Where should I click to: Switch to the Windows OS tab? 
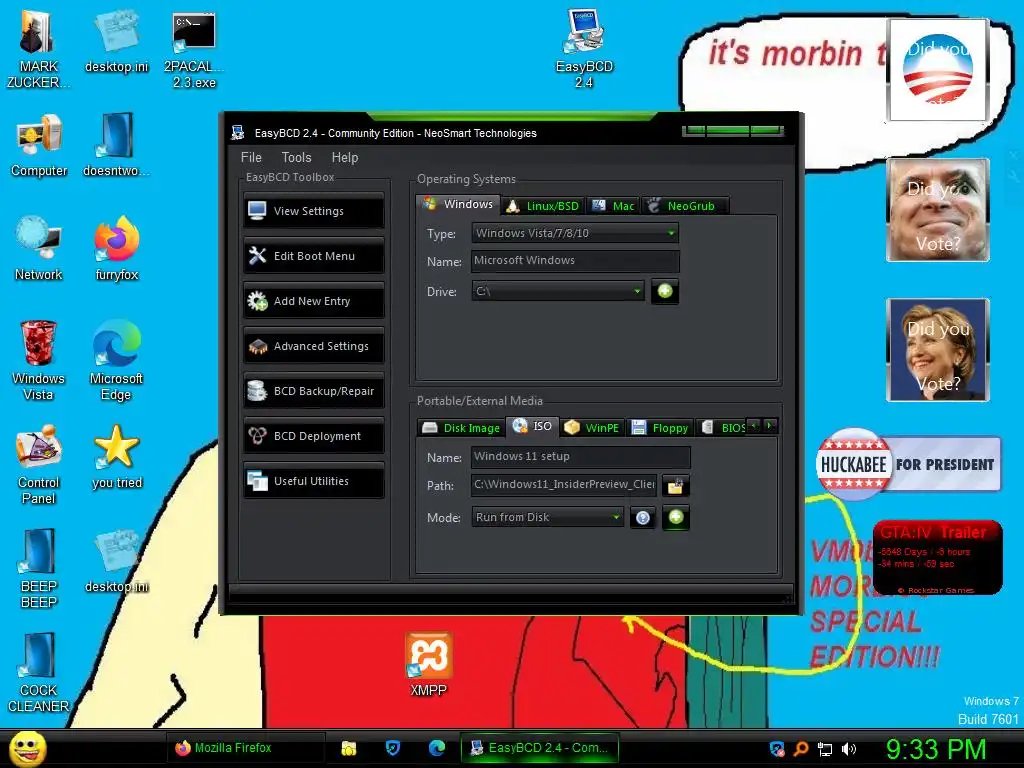458,204
